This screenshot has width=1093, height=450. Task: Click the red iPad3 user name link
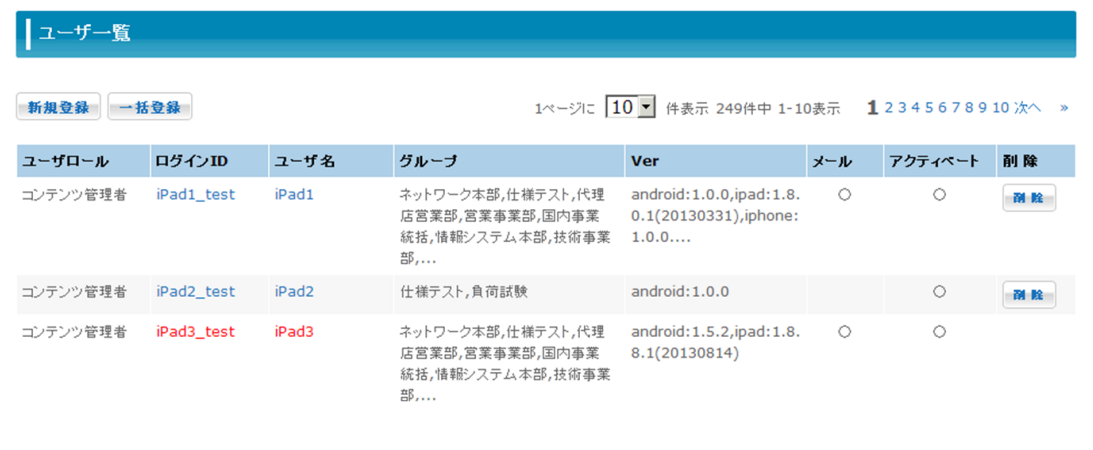294,332
